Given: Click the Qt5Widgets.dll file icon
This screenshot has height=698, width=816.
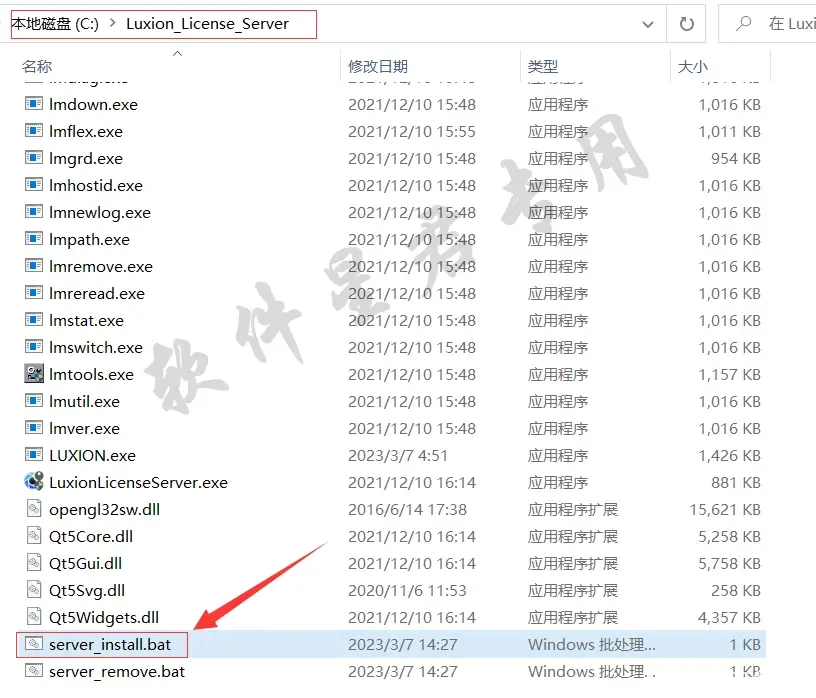Looking at the screenshot, I should pos(34,617).
